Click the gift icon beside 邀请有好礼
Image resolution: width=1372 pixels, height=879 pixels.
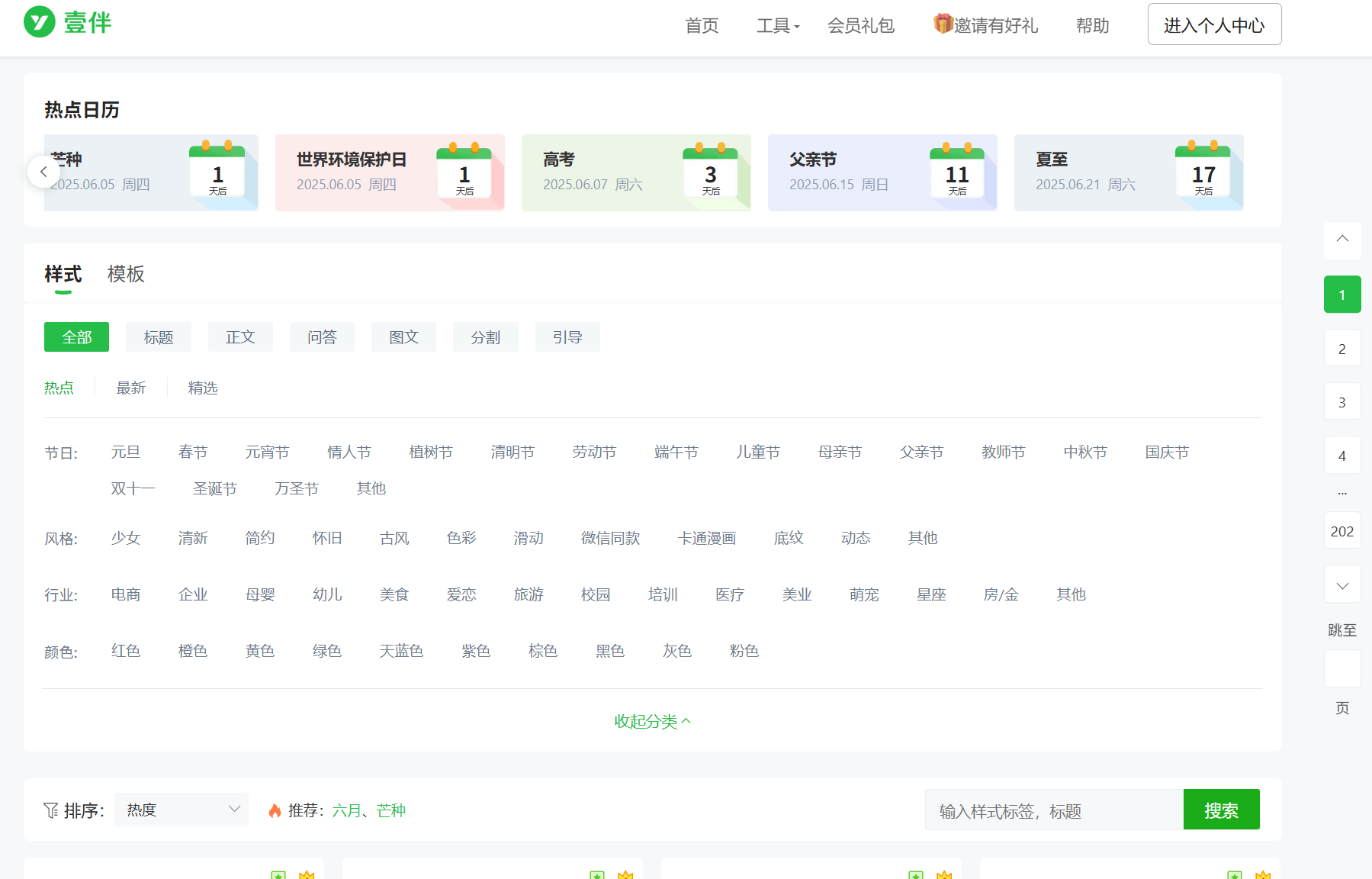[943, 24]
